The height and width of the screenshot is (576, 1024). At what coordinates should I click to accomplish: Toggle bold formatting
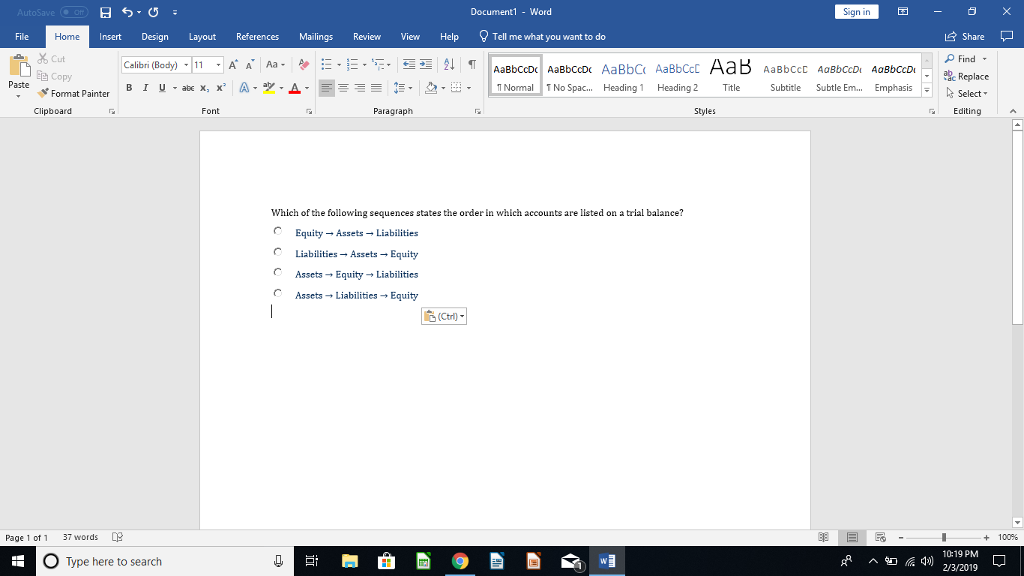click(x=129, y=88)
